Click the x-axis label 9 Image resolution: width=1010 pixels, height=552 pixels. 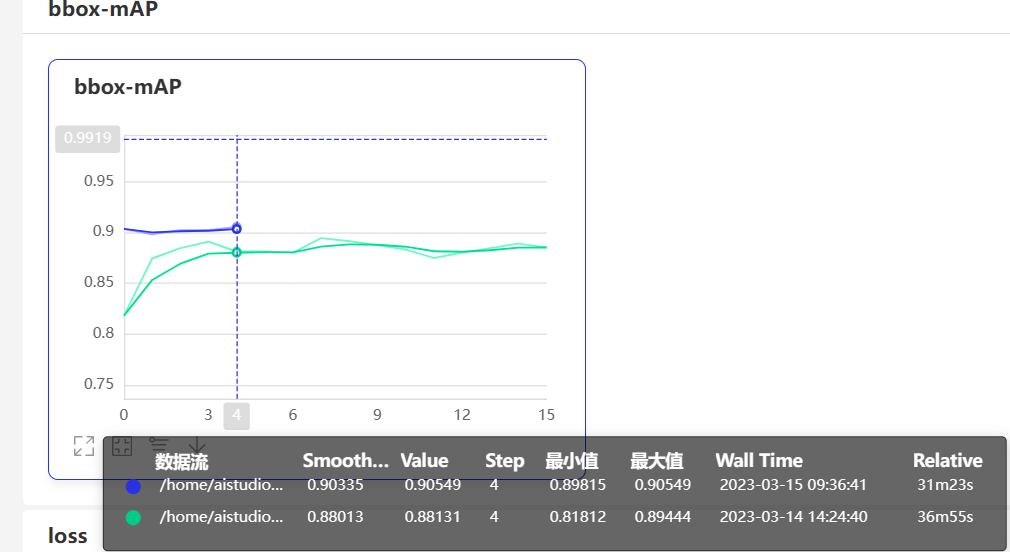click(x=377, y=415)
